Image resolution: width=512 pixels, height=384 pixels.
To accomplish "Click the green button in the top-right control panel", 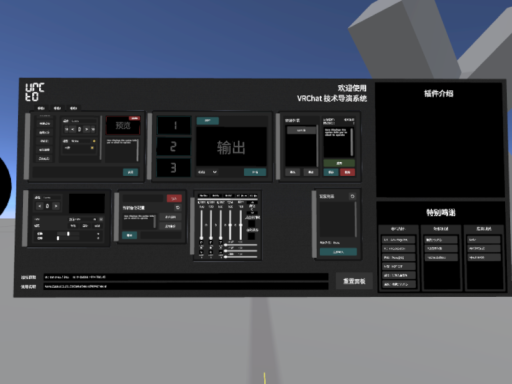I will click(339, 163).
